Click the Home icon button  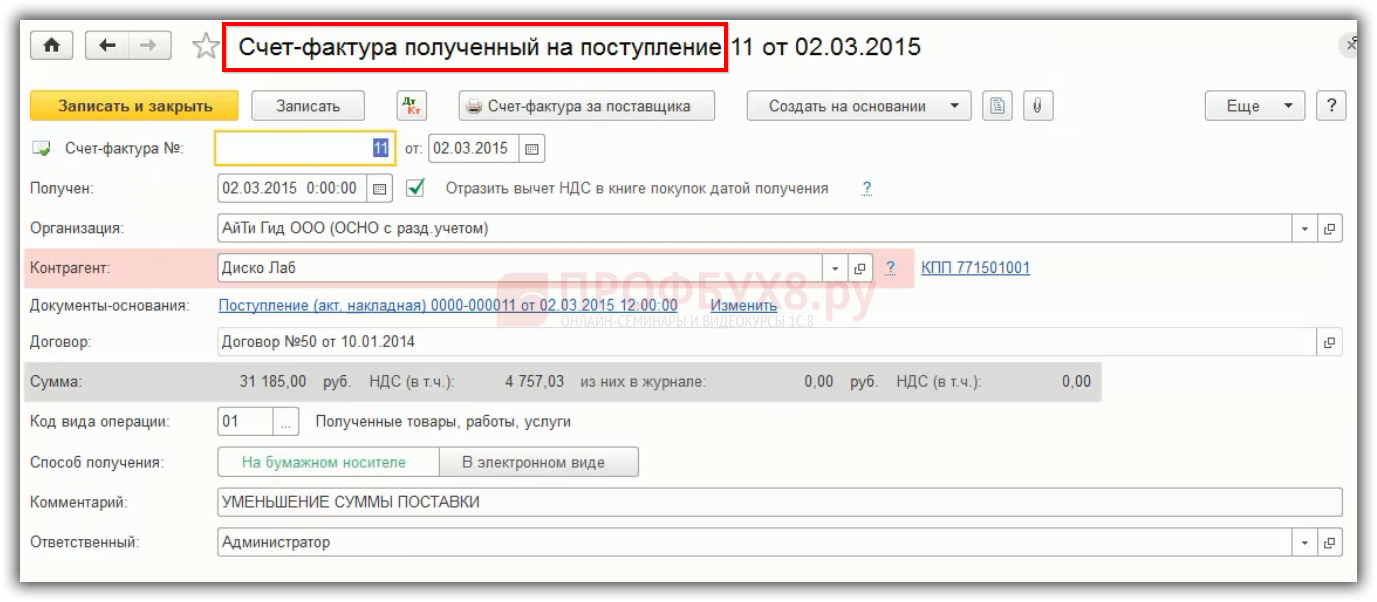[52, 46]
